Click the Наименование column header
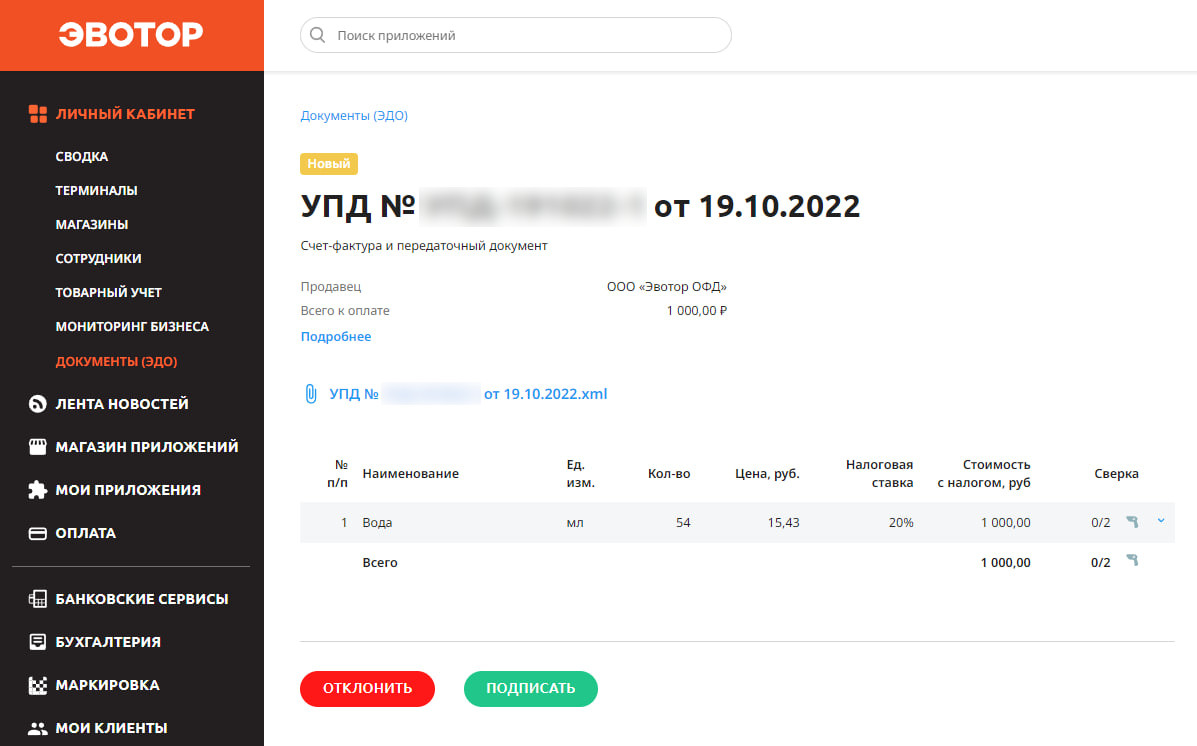 click(411, 473)
